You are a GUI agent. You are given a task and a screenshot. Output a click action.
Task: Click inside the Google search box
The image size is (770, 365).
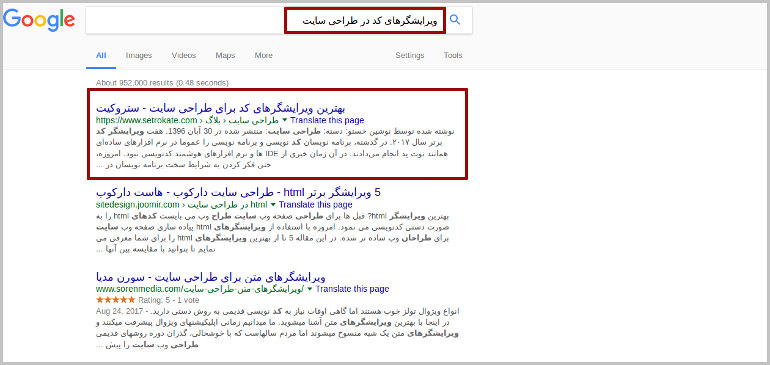pos(279,21)
